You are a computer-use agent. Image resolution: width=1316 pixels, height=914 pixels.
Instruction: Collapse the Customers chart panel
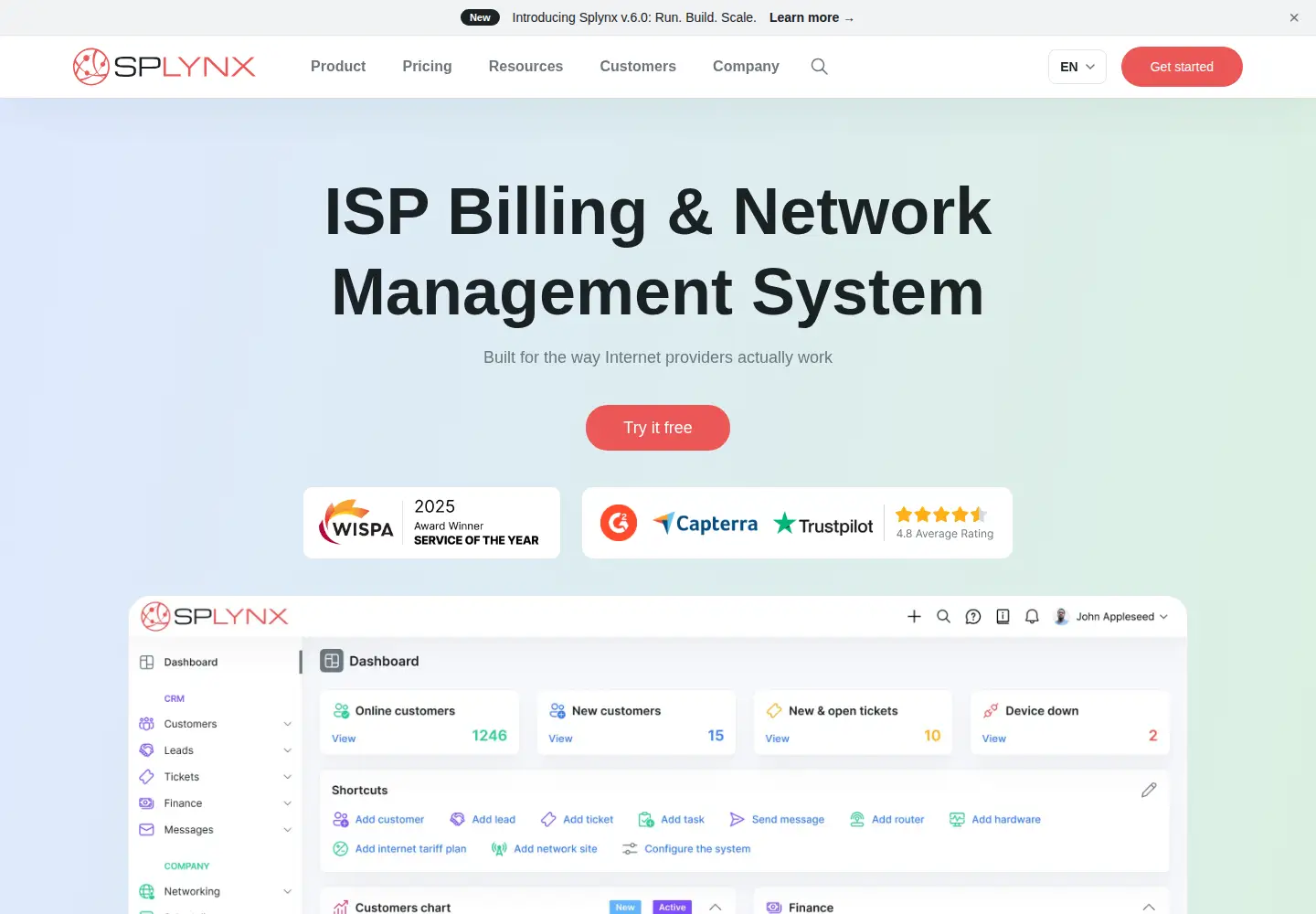[x=716, y=908]
